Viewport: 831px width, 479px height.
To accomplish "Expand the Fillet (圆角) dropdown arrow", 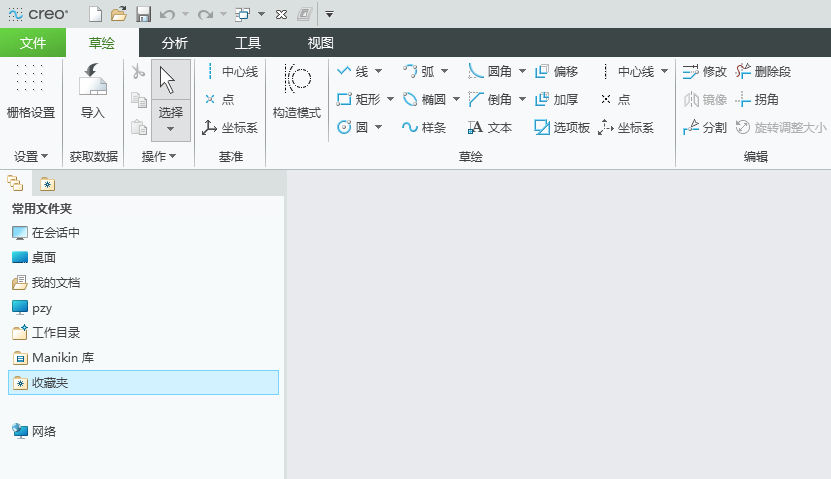I will 522,71.
